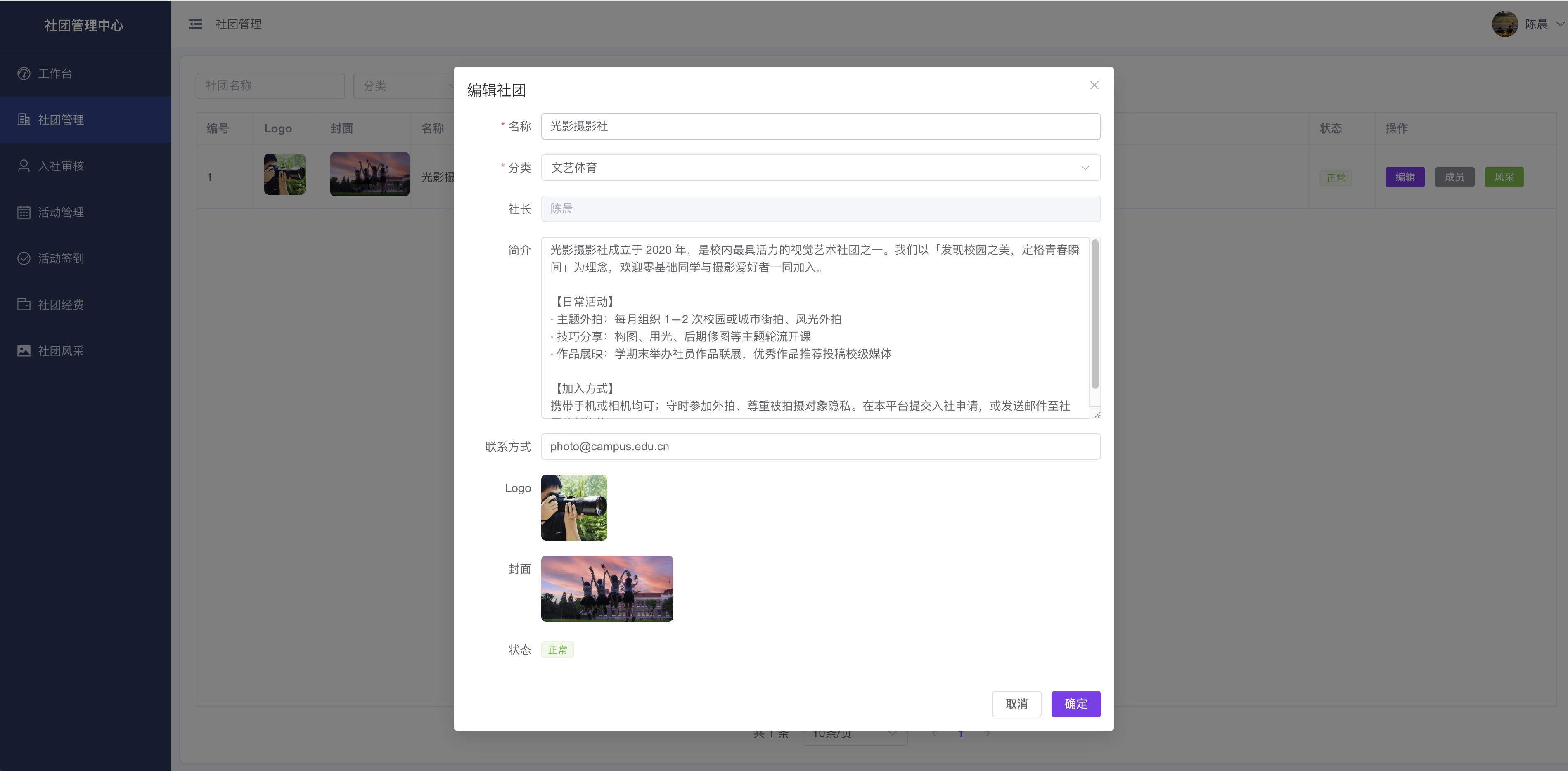Open 社团风采 sidebar item
1568x771 pixels.
85,351
